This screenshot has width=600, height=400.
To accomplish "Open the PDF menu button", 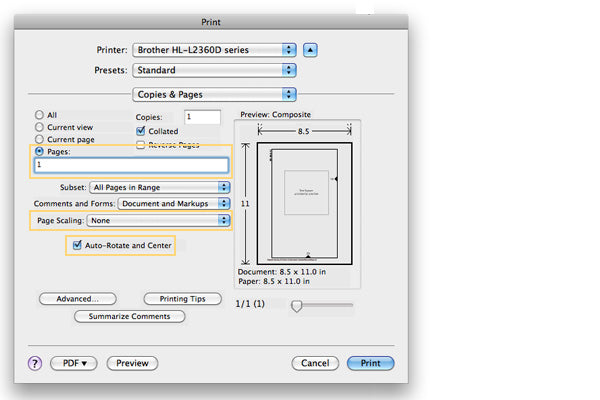I will (x=75, y=363).
